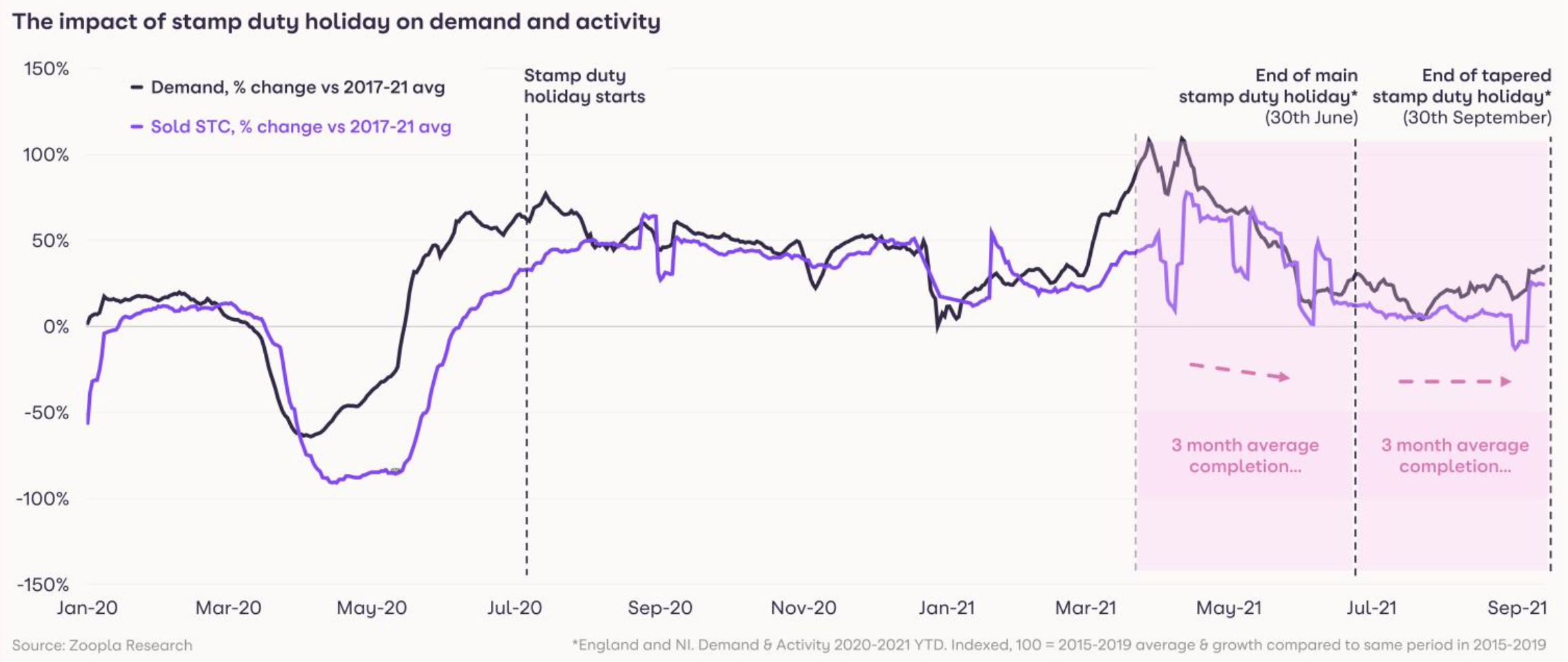The width and height of the screenshot is (1568, 662).
Task: Click the Jan-21 x-axis label
Action: [x=946, y=608]
